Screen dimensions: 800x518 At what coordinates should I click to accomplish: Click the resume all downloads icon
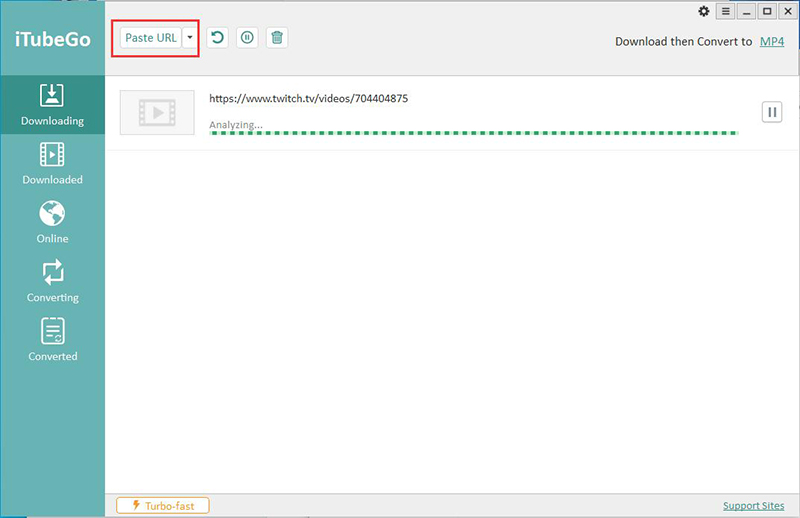(x=217, y=38)
